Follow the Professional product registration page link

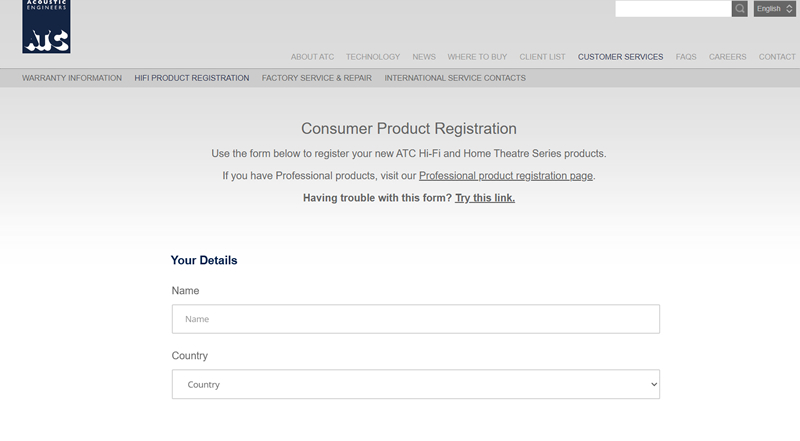pyautogui.click(x=506, y=176)
